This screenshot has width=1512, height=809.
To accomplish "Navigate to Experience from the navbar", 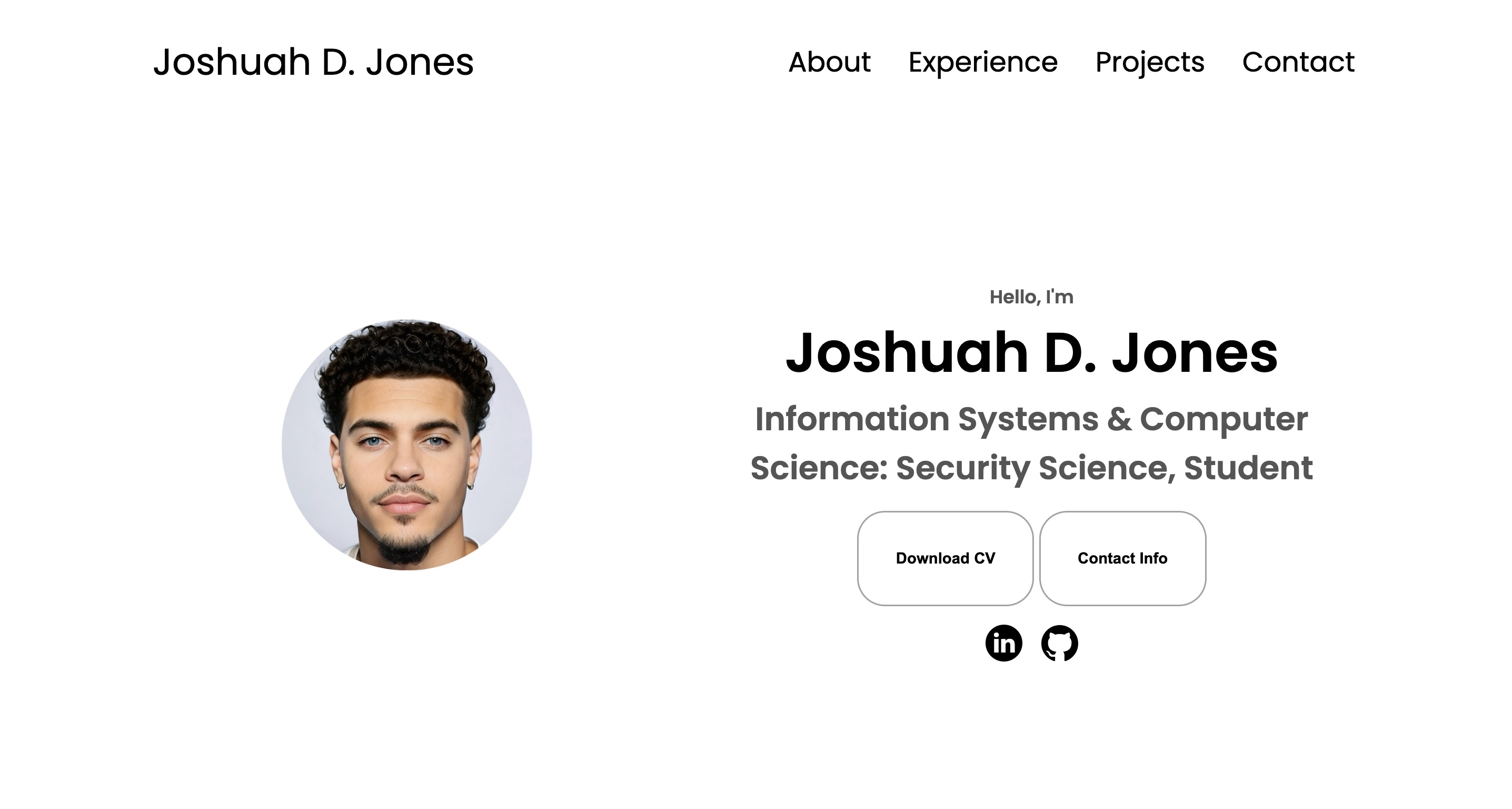I will coord(983,63).
